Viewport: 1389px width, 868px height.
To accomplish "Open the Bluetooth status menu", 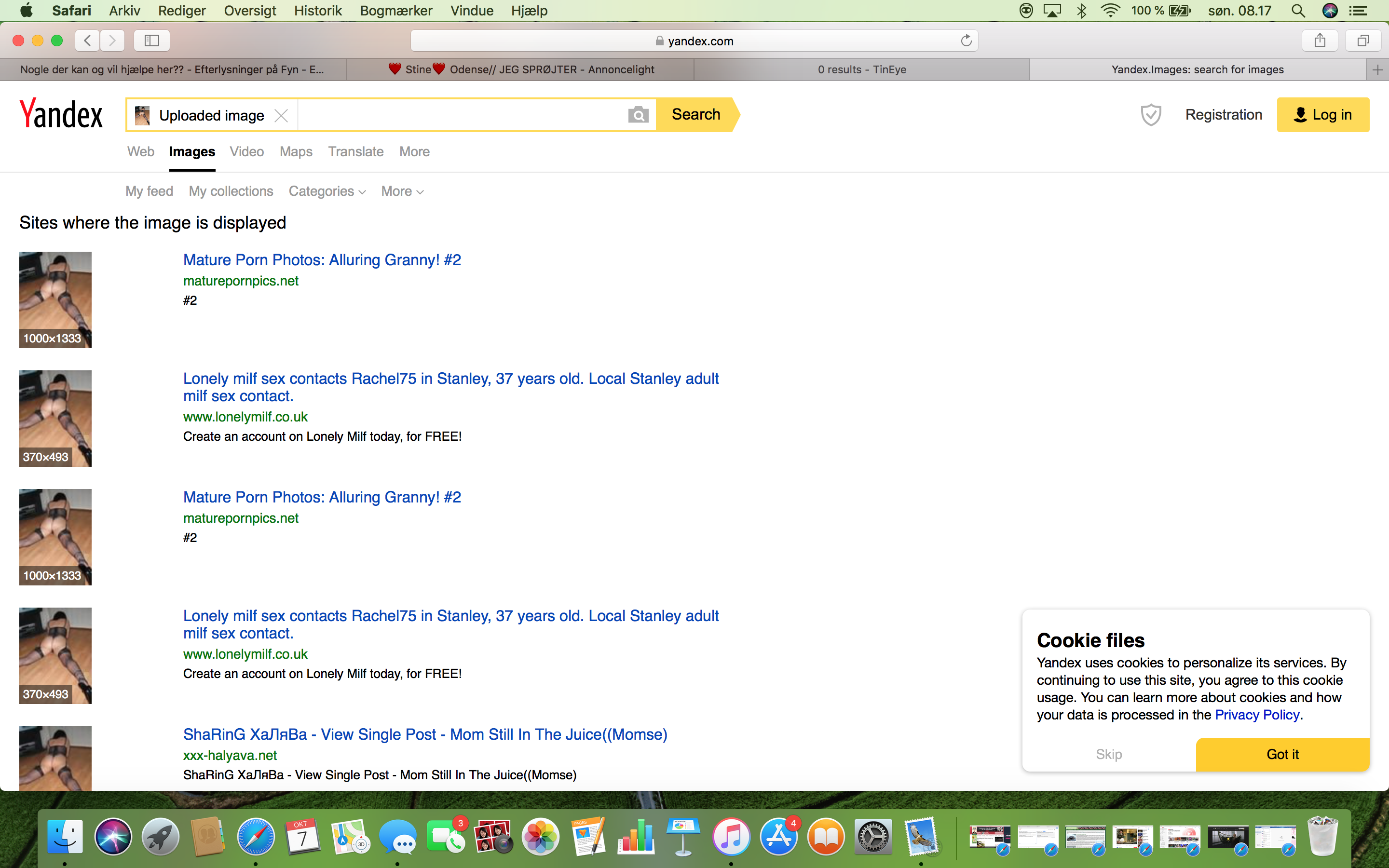I will (1082, 10).
